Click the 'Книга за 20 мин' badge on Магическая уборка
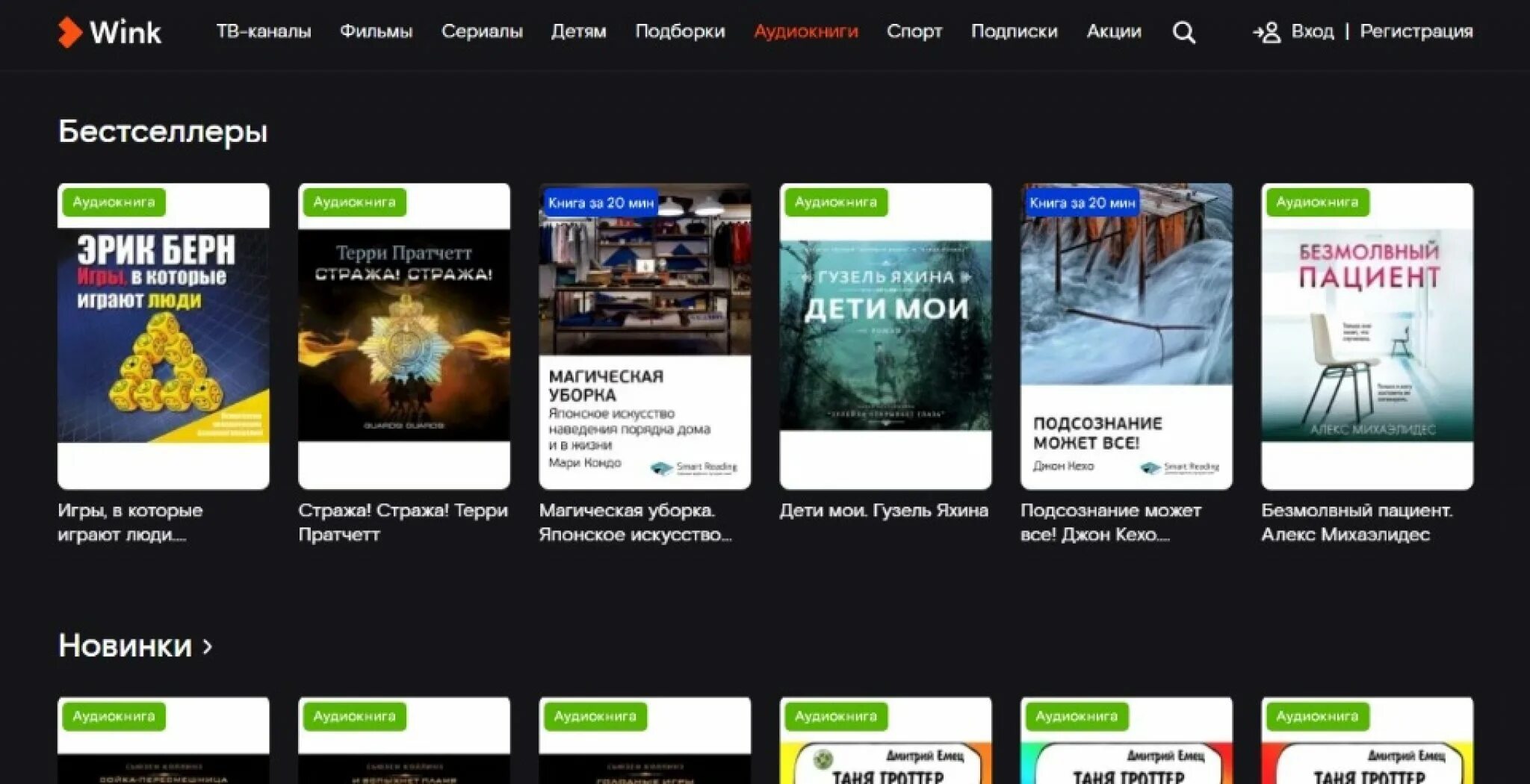The image size is (1530, 784). (601, 203)
